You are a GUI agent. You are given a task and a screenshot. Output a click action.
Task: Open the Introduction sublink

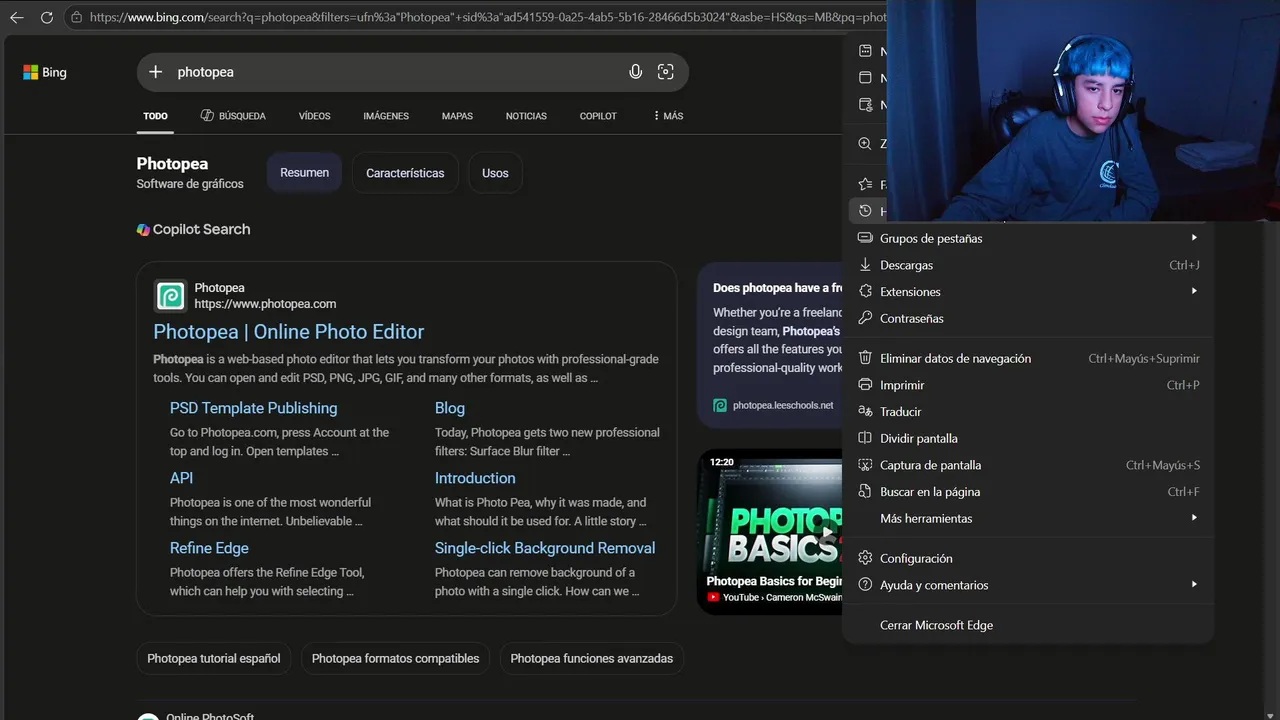click(x=475, y=478)
